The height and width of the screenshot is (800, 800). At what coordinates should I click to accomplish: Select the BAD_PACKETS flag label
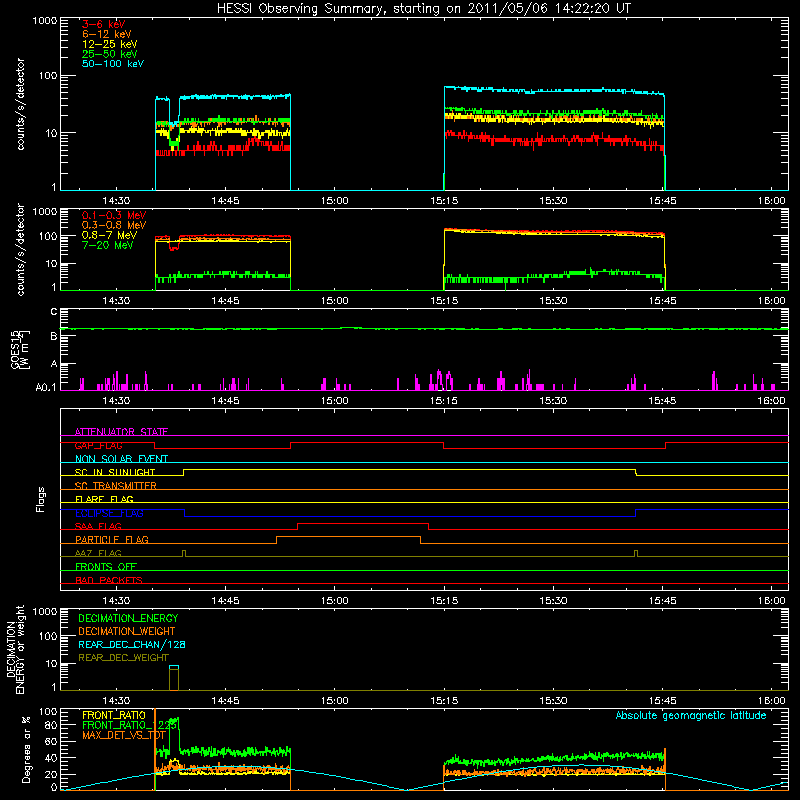[109, 580]
